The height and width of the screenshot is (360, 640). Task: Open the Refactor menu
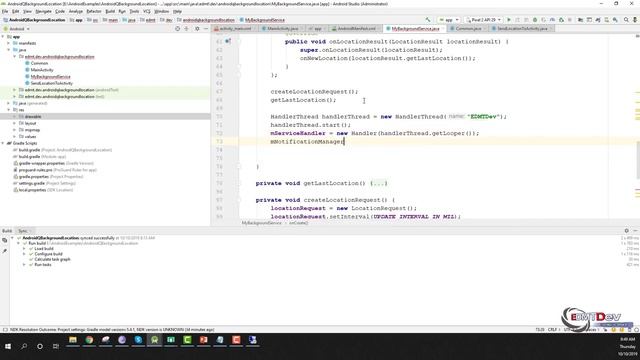(x=93, y=11)
